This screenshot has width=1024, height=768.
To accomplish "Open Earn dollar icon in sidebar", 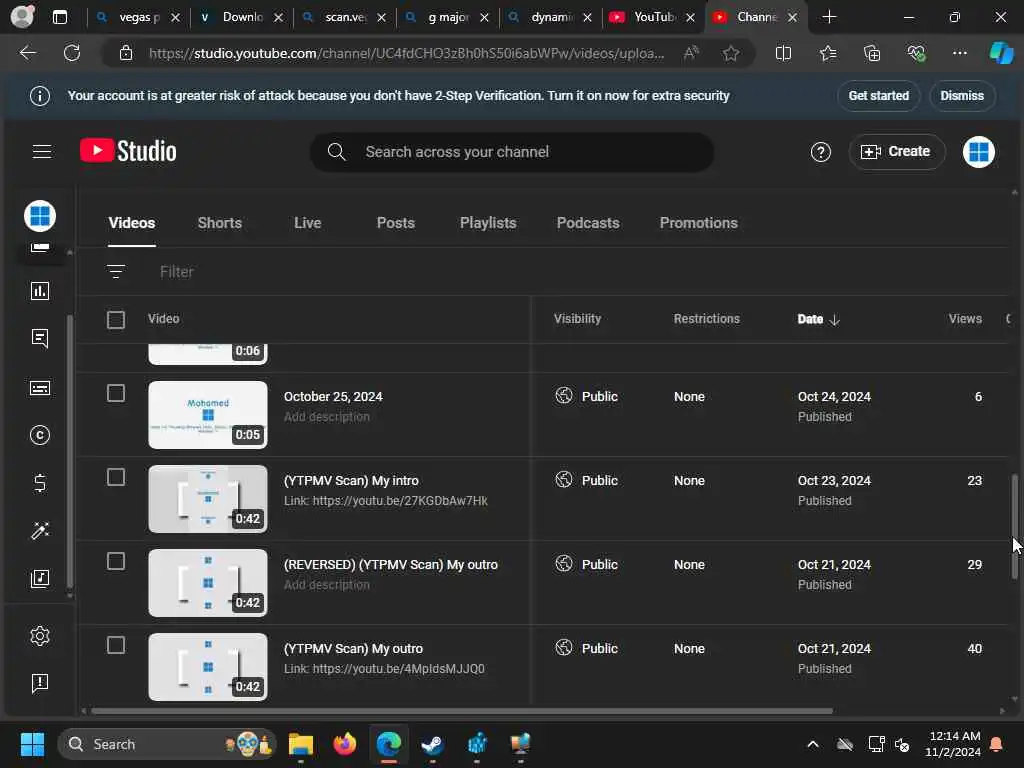I will [40, 483].
